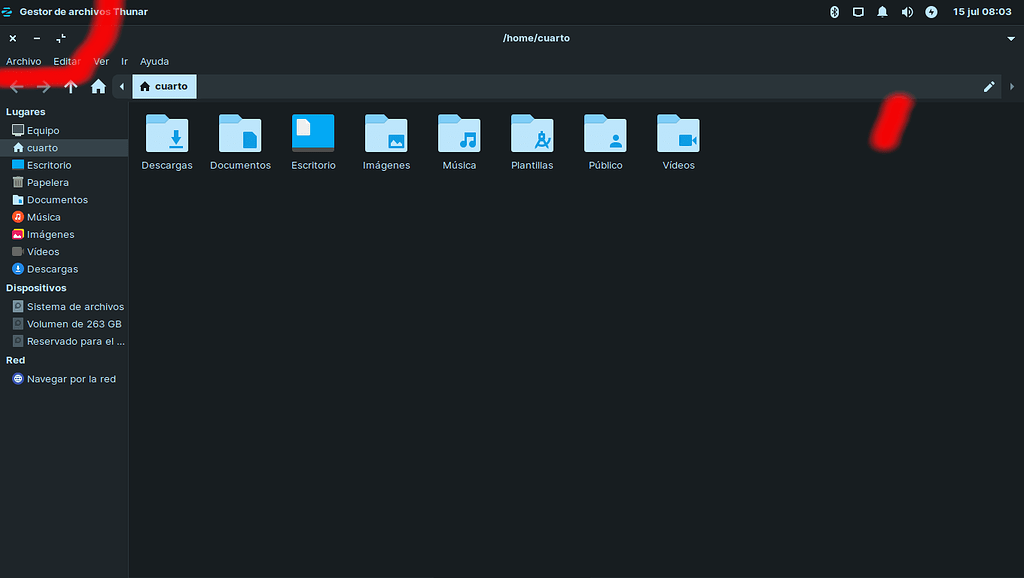Click the pencil icon to edit the path
The height and width of the screenshot is (578, 1024).
click(988, 86)
